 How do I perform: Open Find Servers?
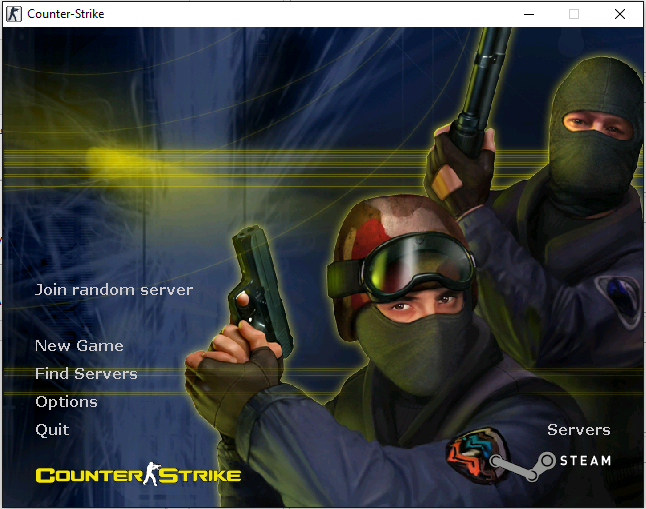pos(86,374)
